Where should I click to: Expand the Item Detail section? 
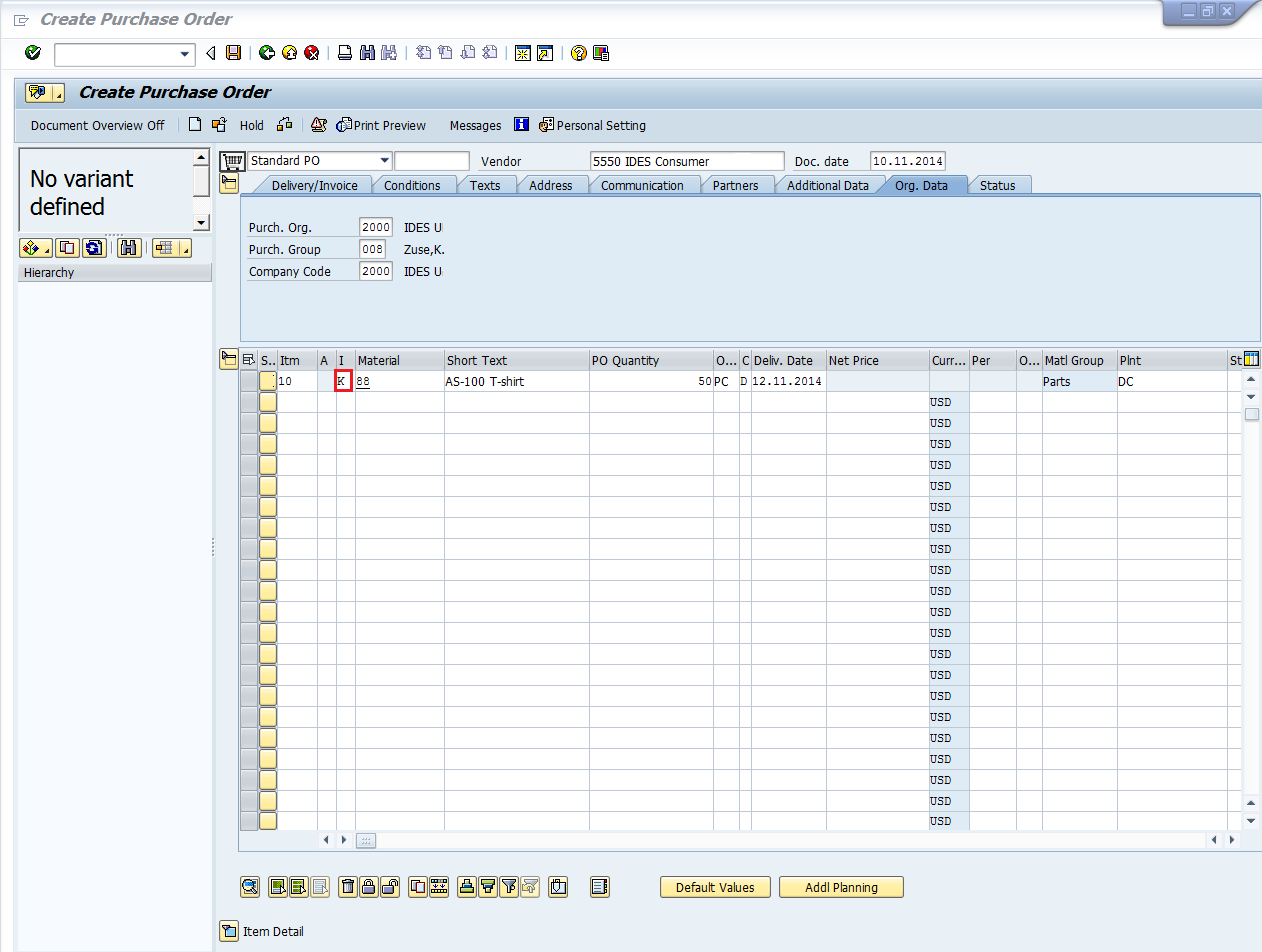click(229, 931)
